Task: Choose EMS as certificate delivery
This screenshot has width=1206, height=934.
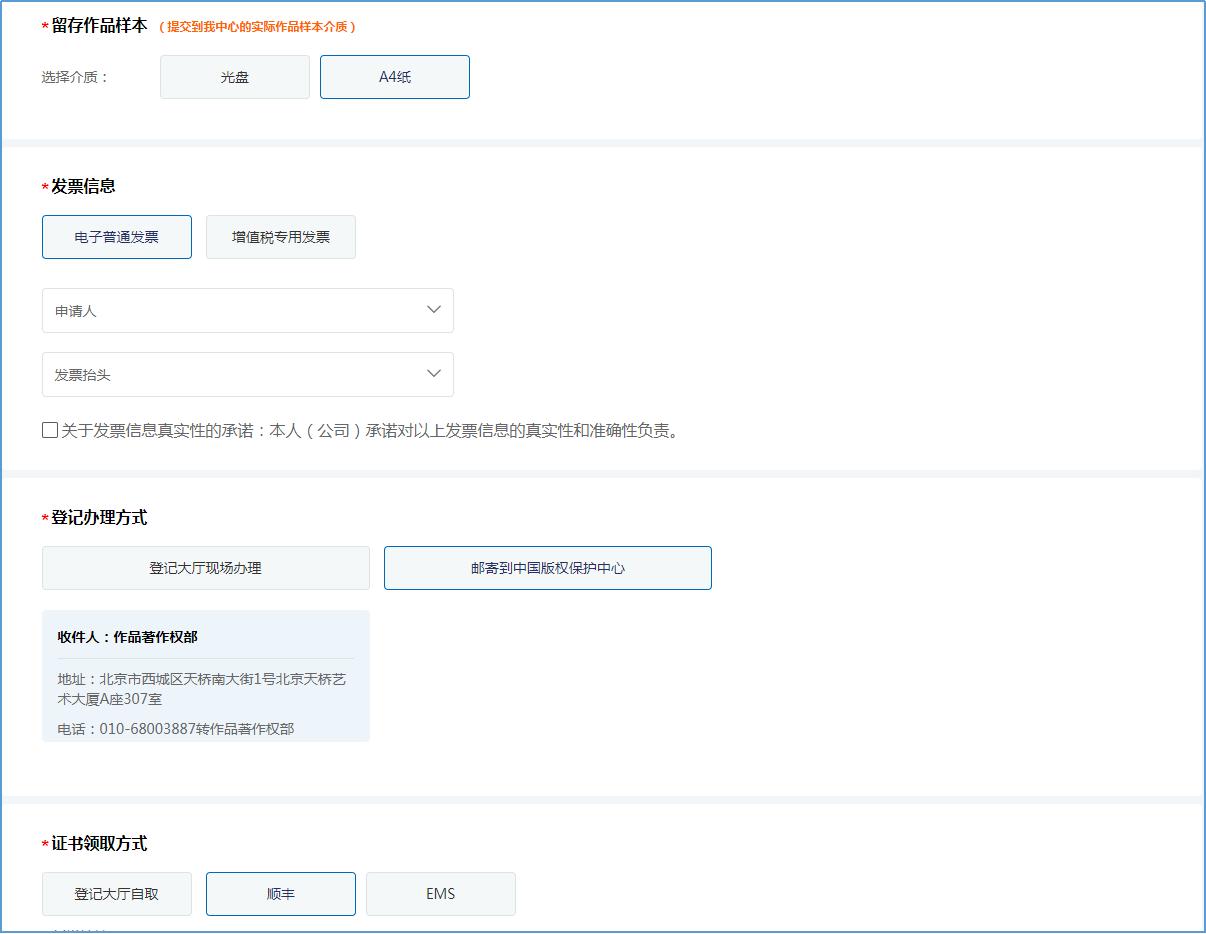Action: tap(440, 893)
